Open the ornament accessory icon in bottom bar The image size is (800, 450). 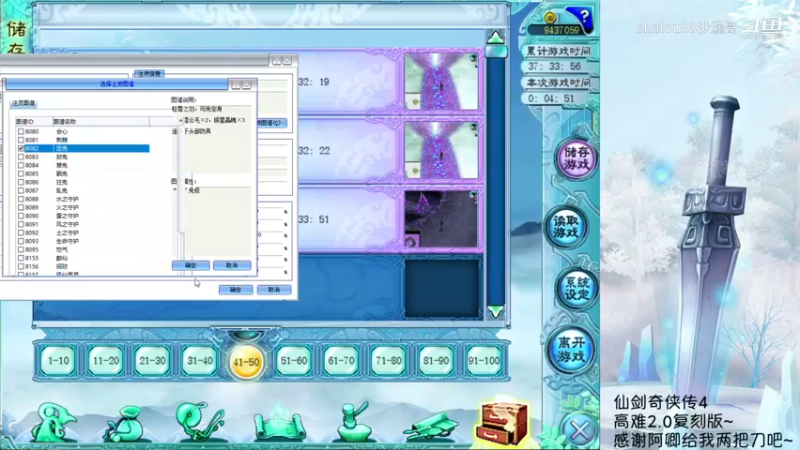pyautogui.click(x=200, y=421)
